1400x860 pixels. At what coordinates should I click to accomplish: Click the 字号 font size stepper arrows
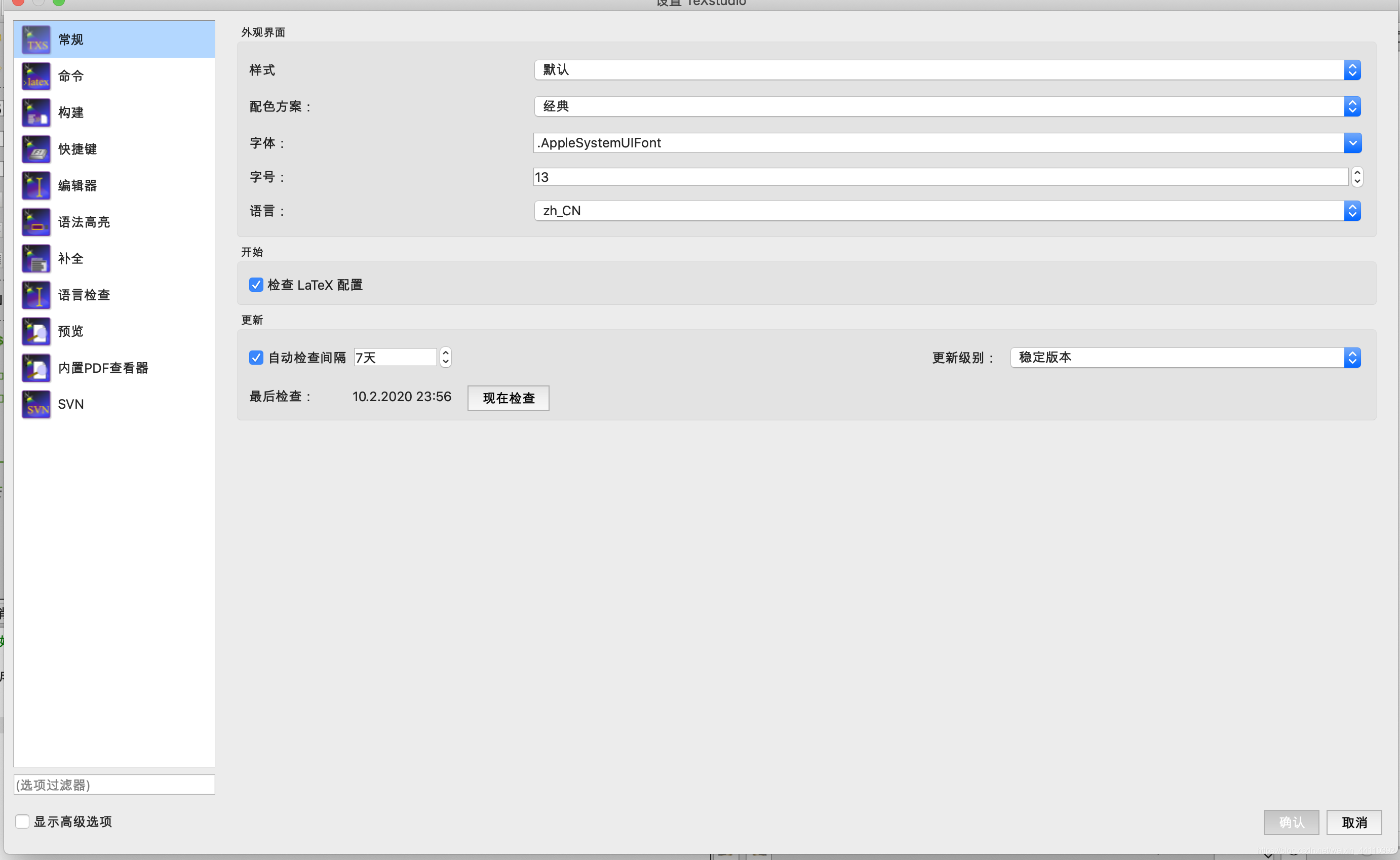click(1357, 177)
